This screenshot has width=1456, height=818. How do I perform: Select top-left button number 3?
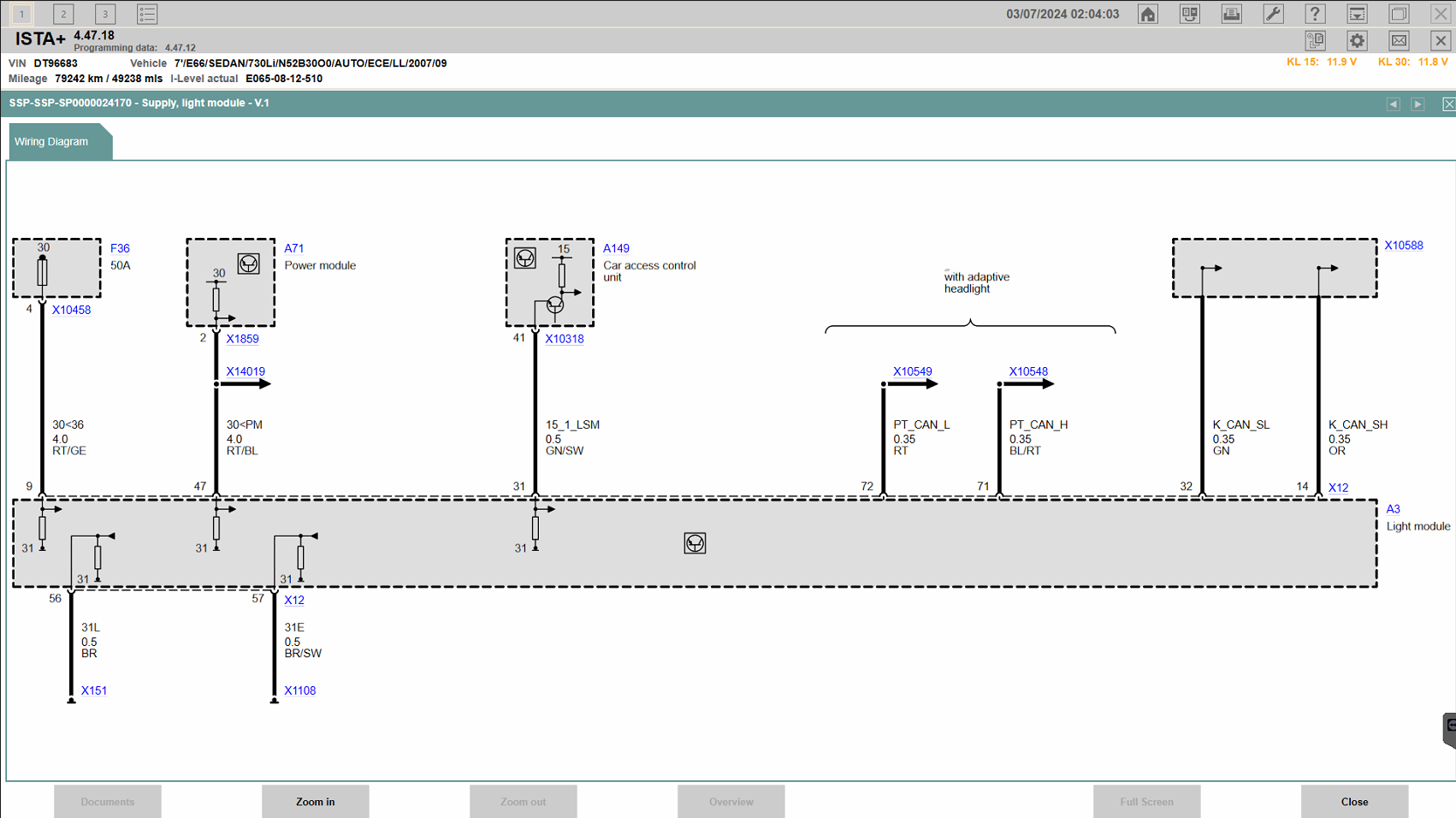point(105,14)
